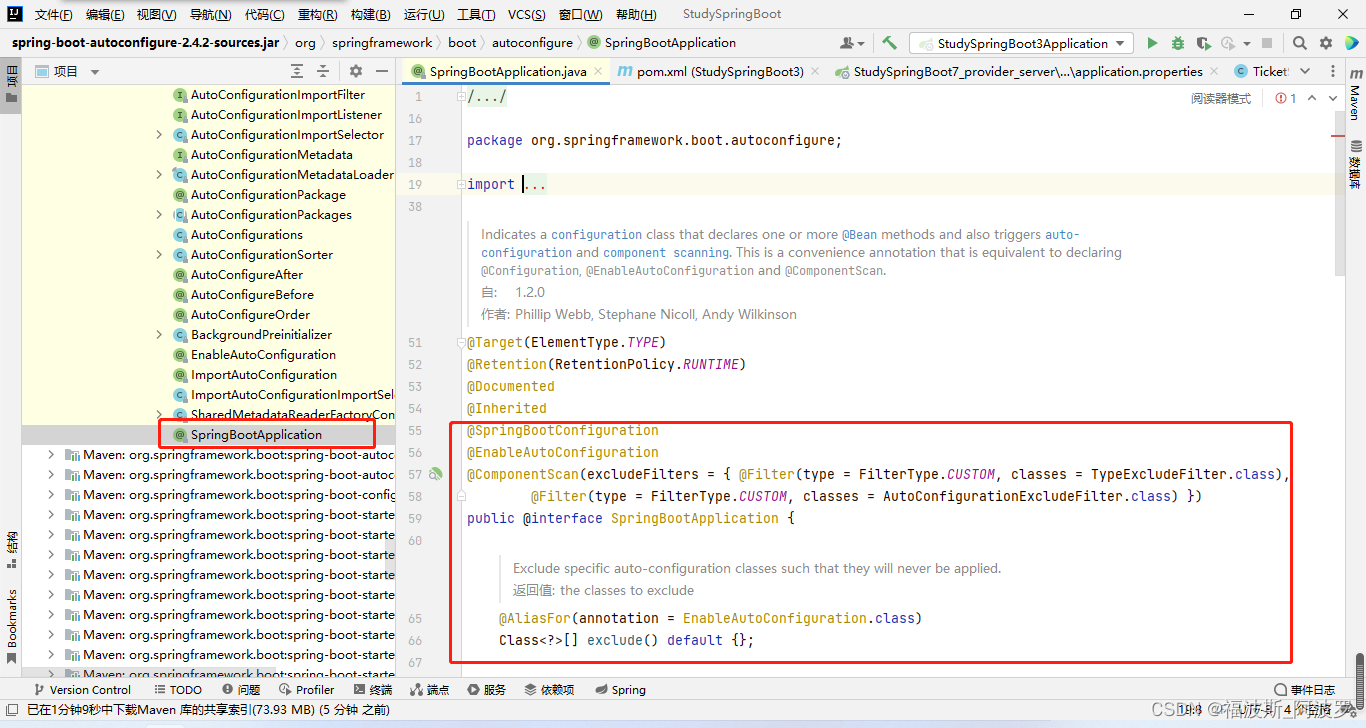Open the 事件日志 event log
The height and width of the screenshot is (728, 1366).
tap(1304, 690)
